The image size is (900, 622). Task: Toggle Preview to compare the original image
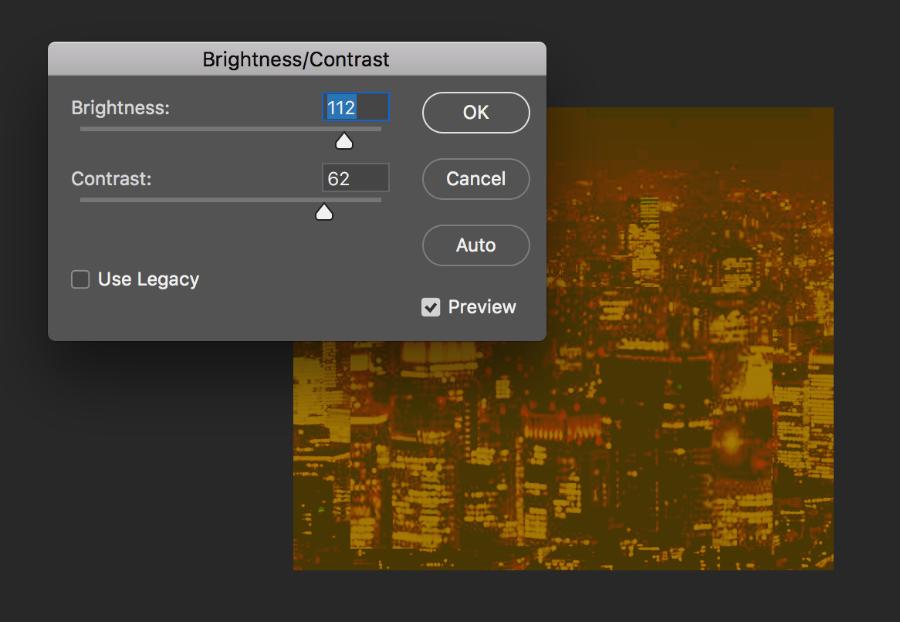click(x=432, y=307)
